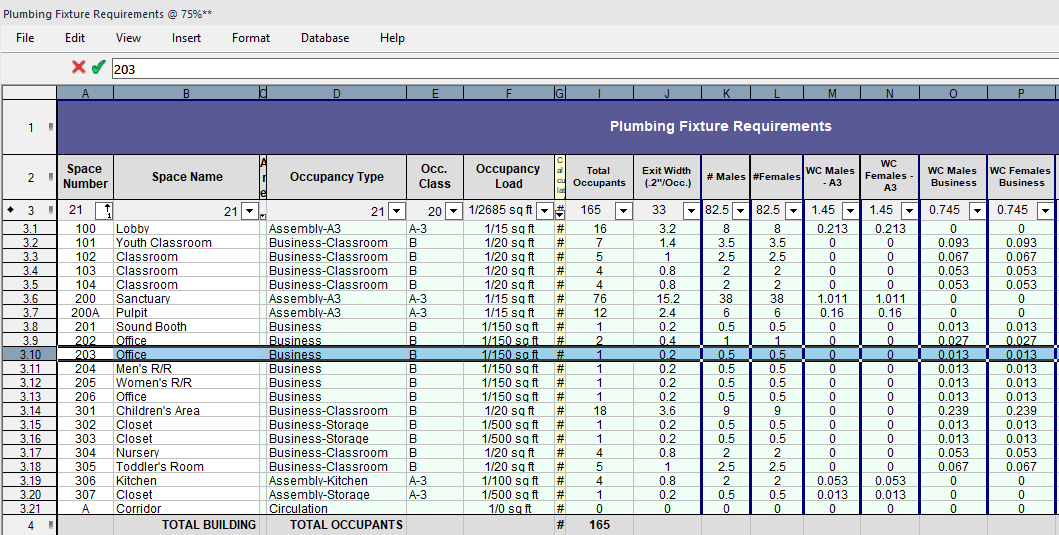Open the Database menu

[325, 38]
